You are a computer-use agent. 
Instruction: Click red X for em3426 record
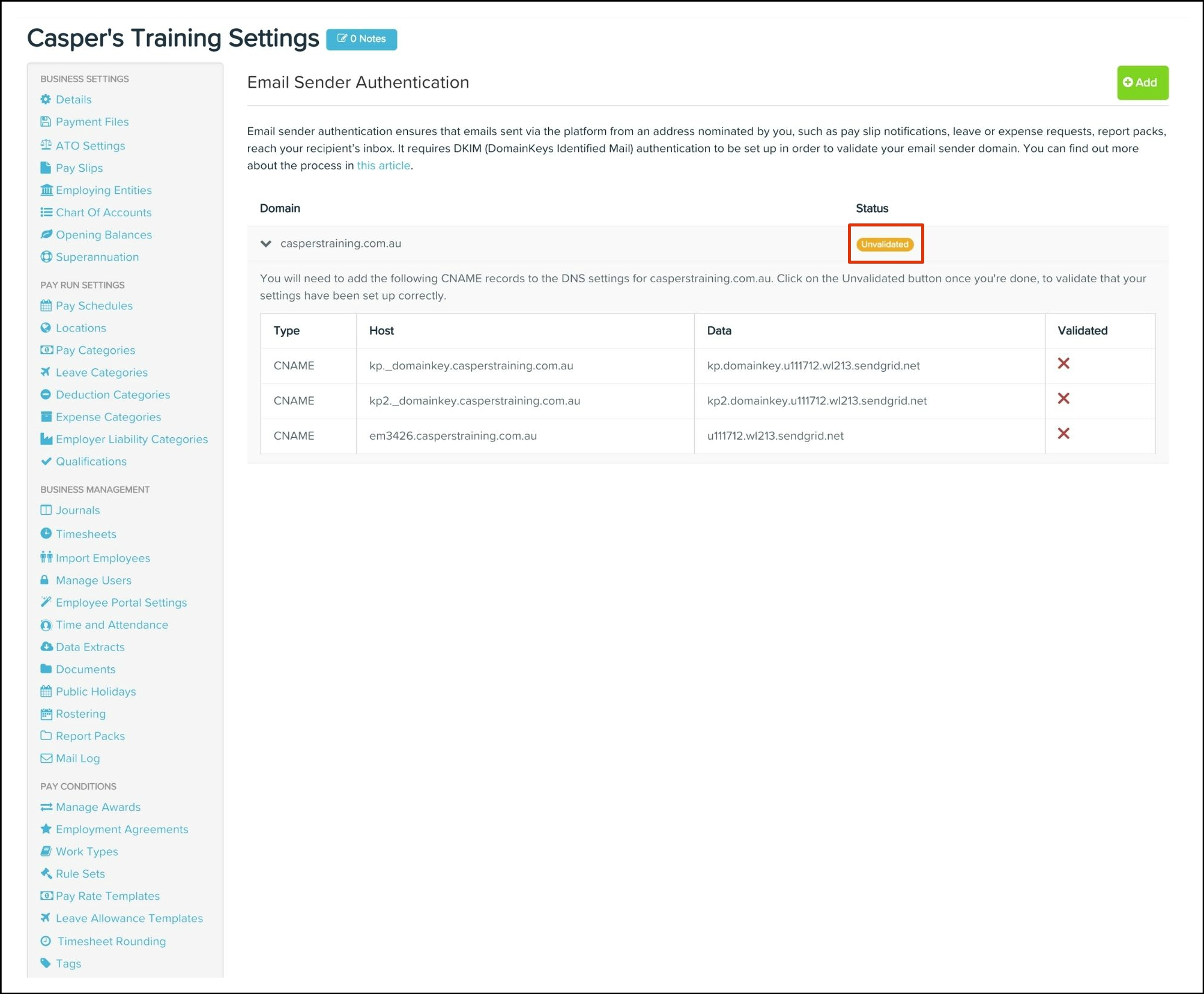[x=1063, y=434]
